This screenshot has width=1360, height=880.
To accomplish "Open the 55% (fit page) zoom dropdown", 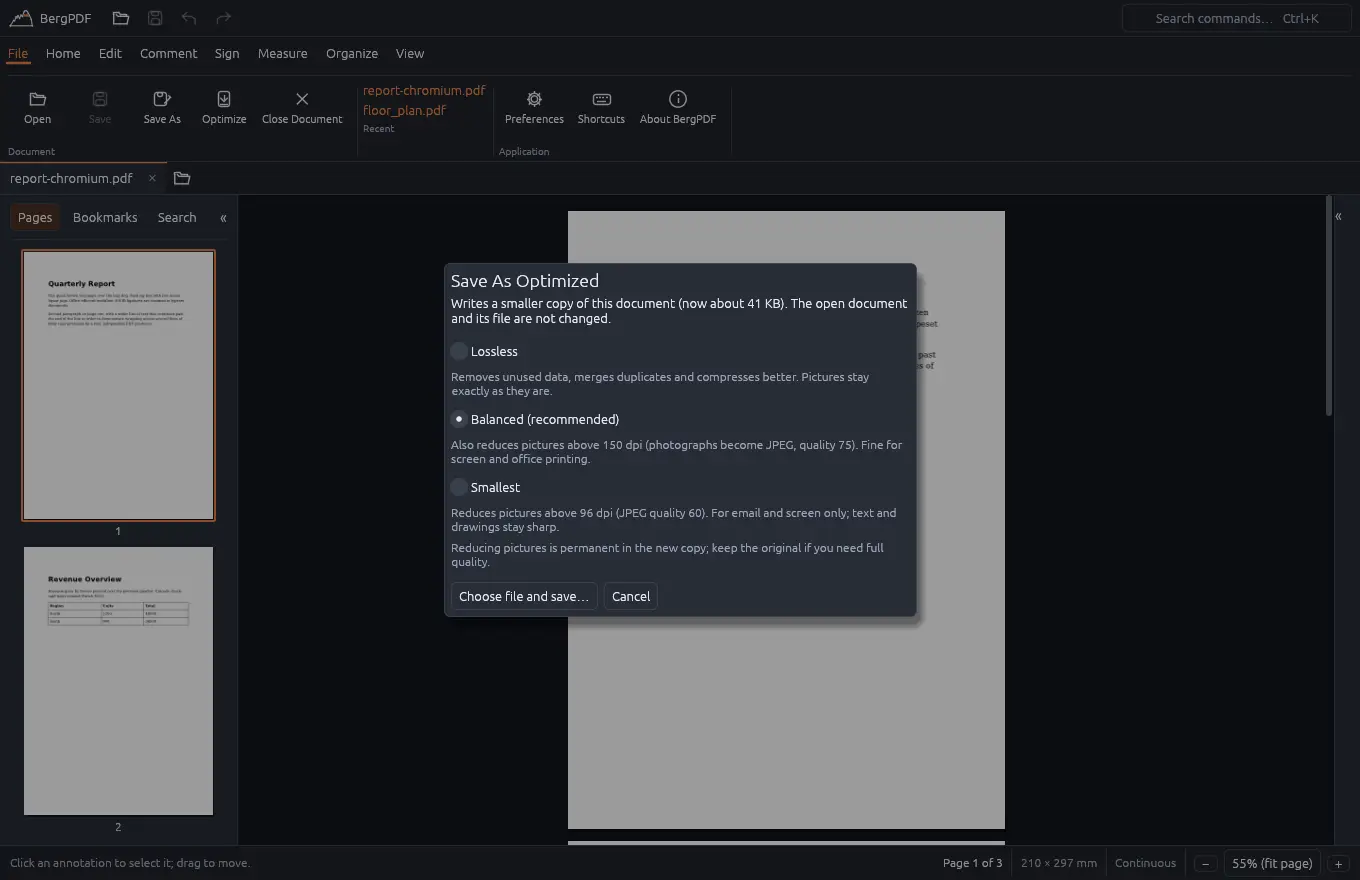I will pos(1272,863).
